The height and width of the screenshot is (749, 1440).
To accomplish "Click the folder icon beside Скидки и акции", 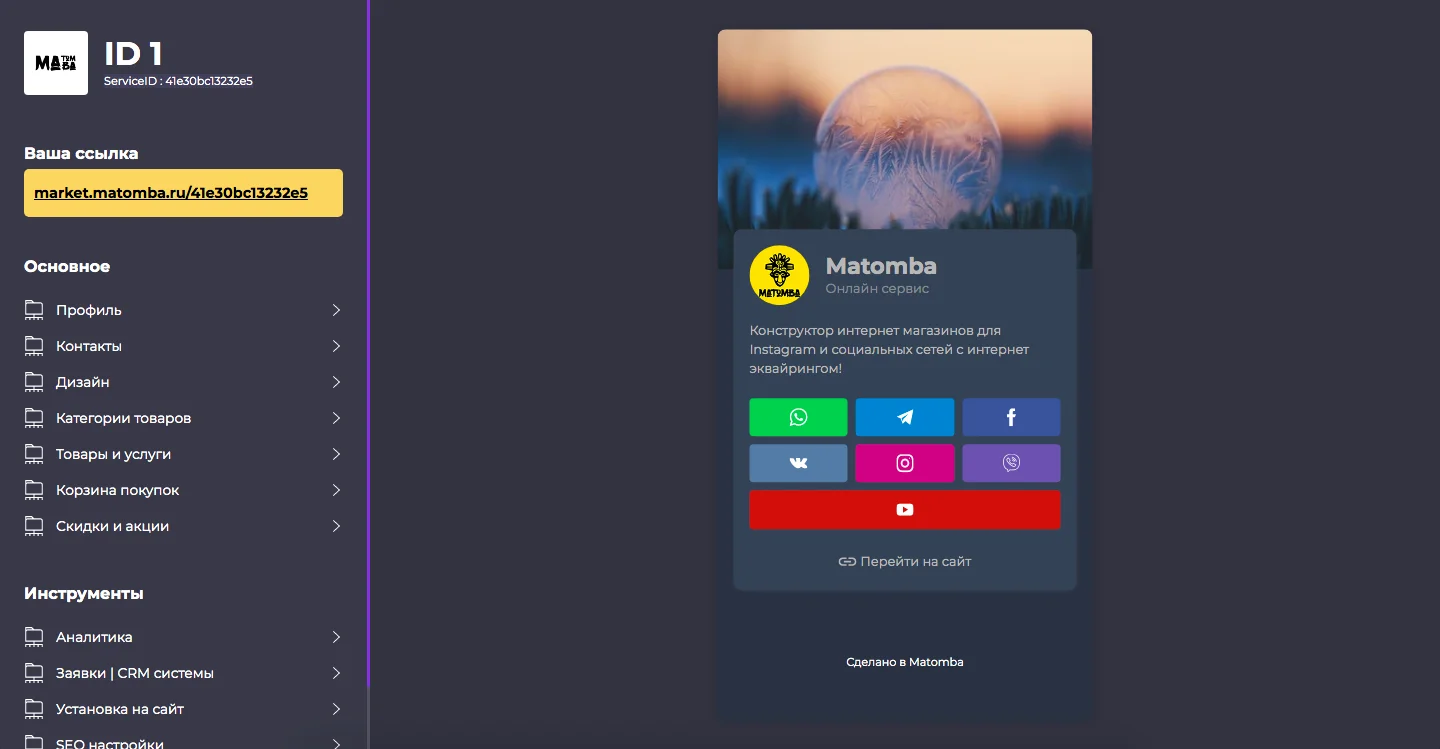I will pos(35,526).
